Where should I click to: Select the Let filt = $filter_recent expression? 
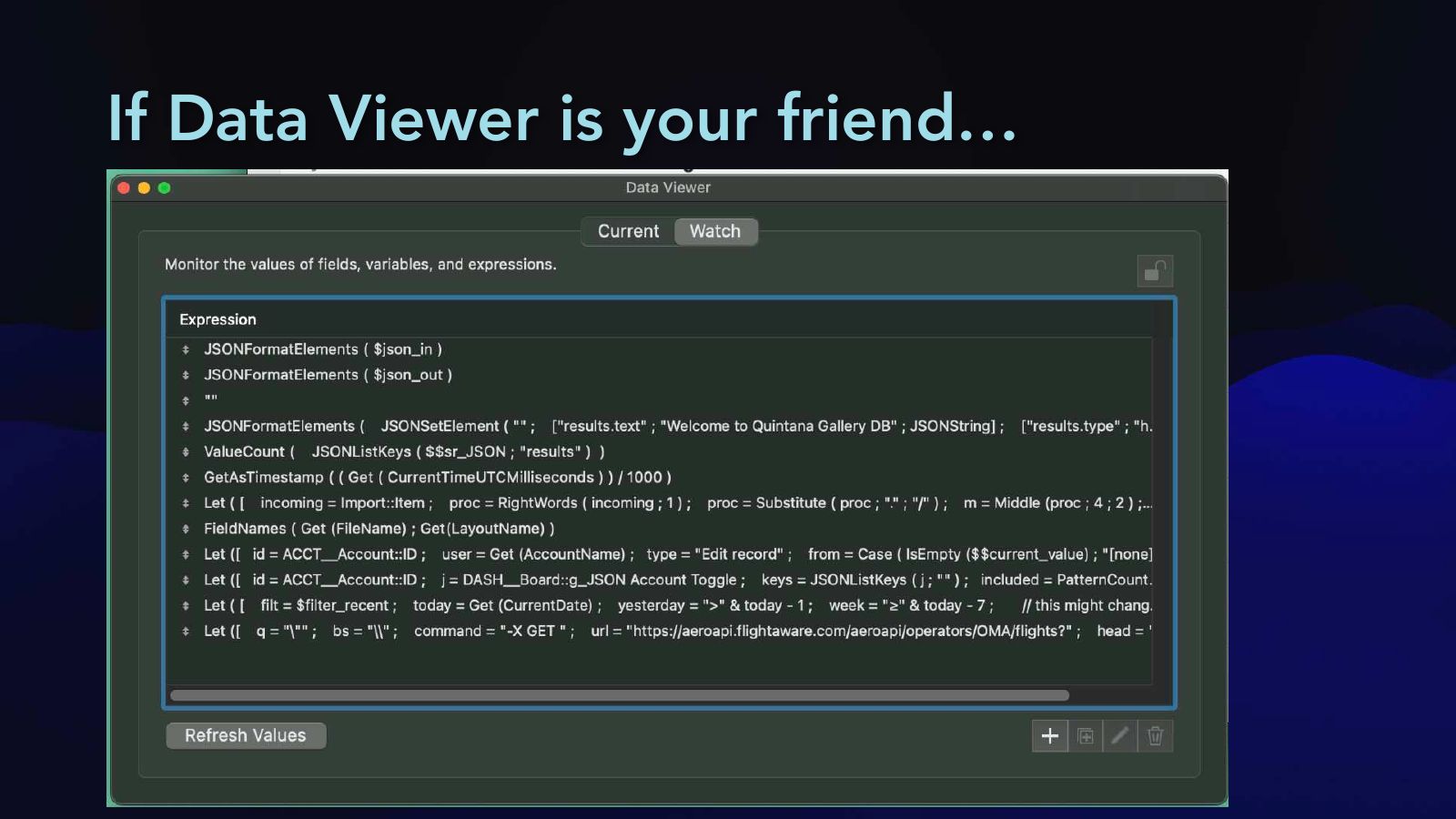click(x=678, y=605)
